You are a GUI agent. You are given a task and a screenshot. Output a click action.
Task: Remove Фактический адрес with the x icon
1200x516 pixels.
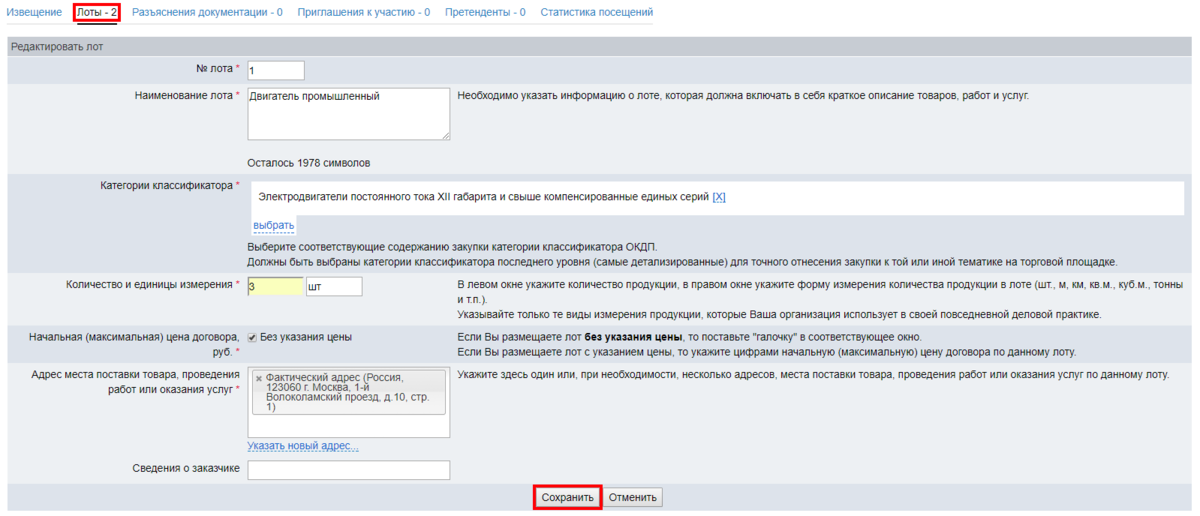pos(259,378)
